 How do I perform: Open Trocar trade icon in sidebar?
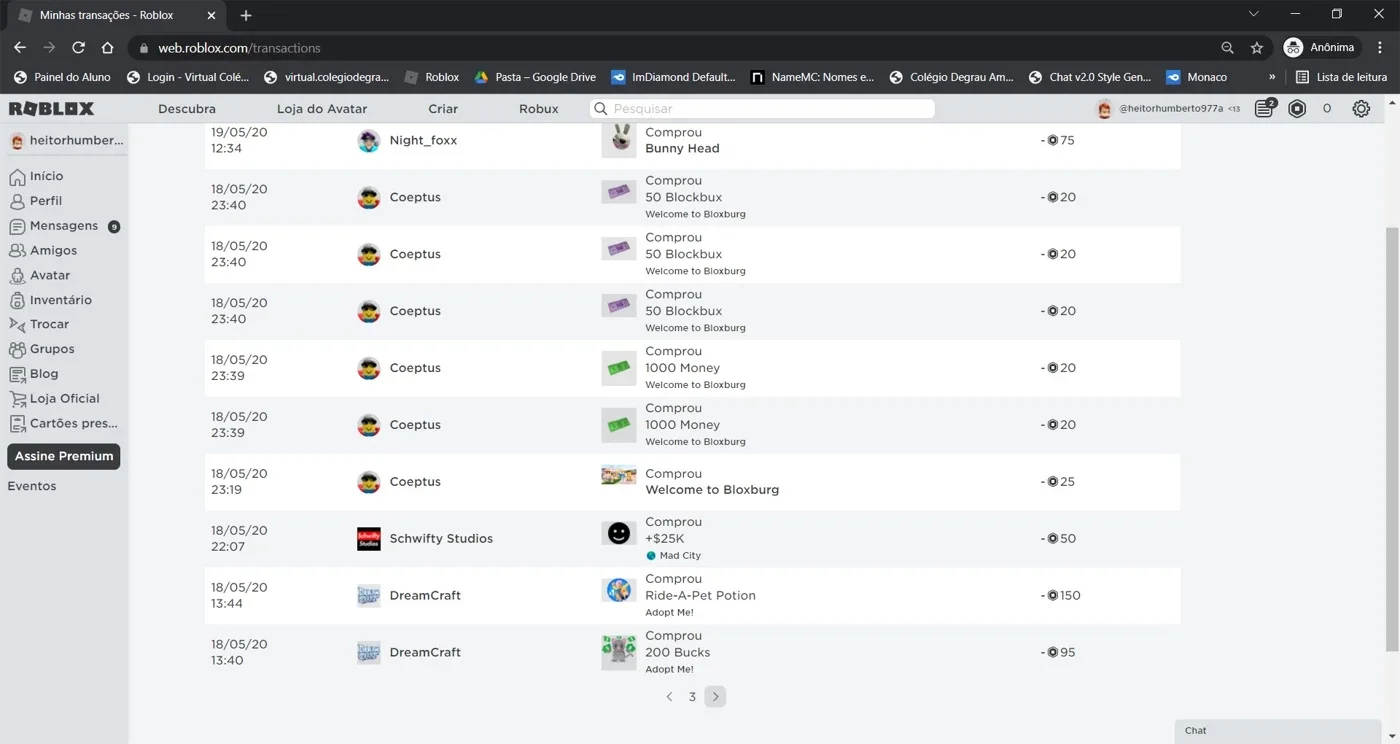point(17,324)
